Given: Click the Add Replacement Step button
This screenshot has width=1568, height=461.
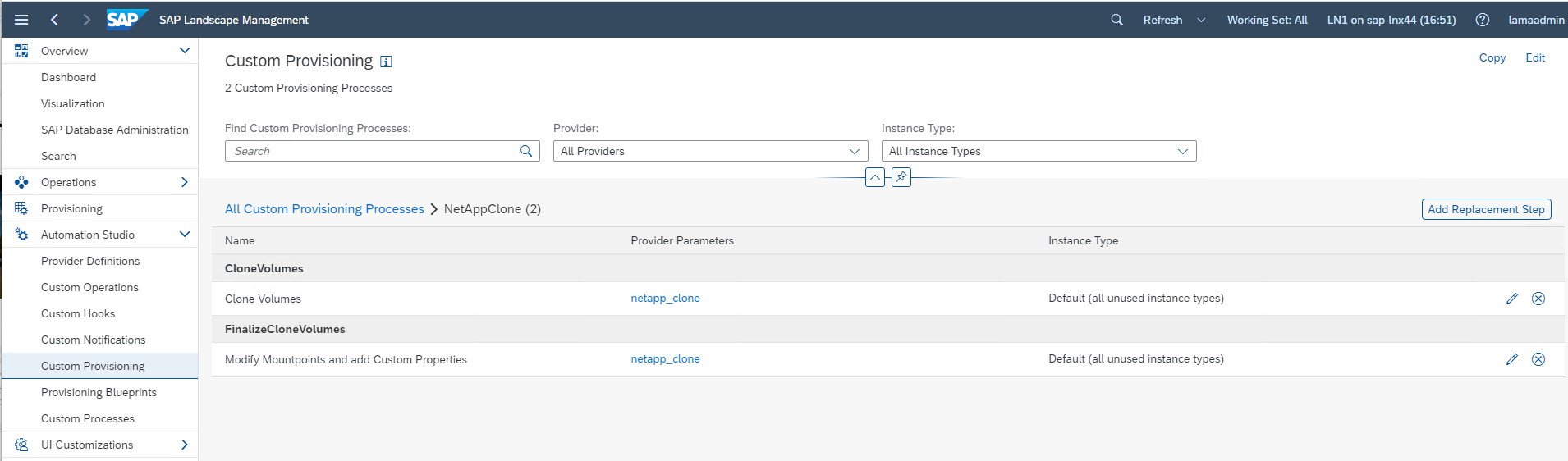Looking at the screenshot, I should (1485, 209).
